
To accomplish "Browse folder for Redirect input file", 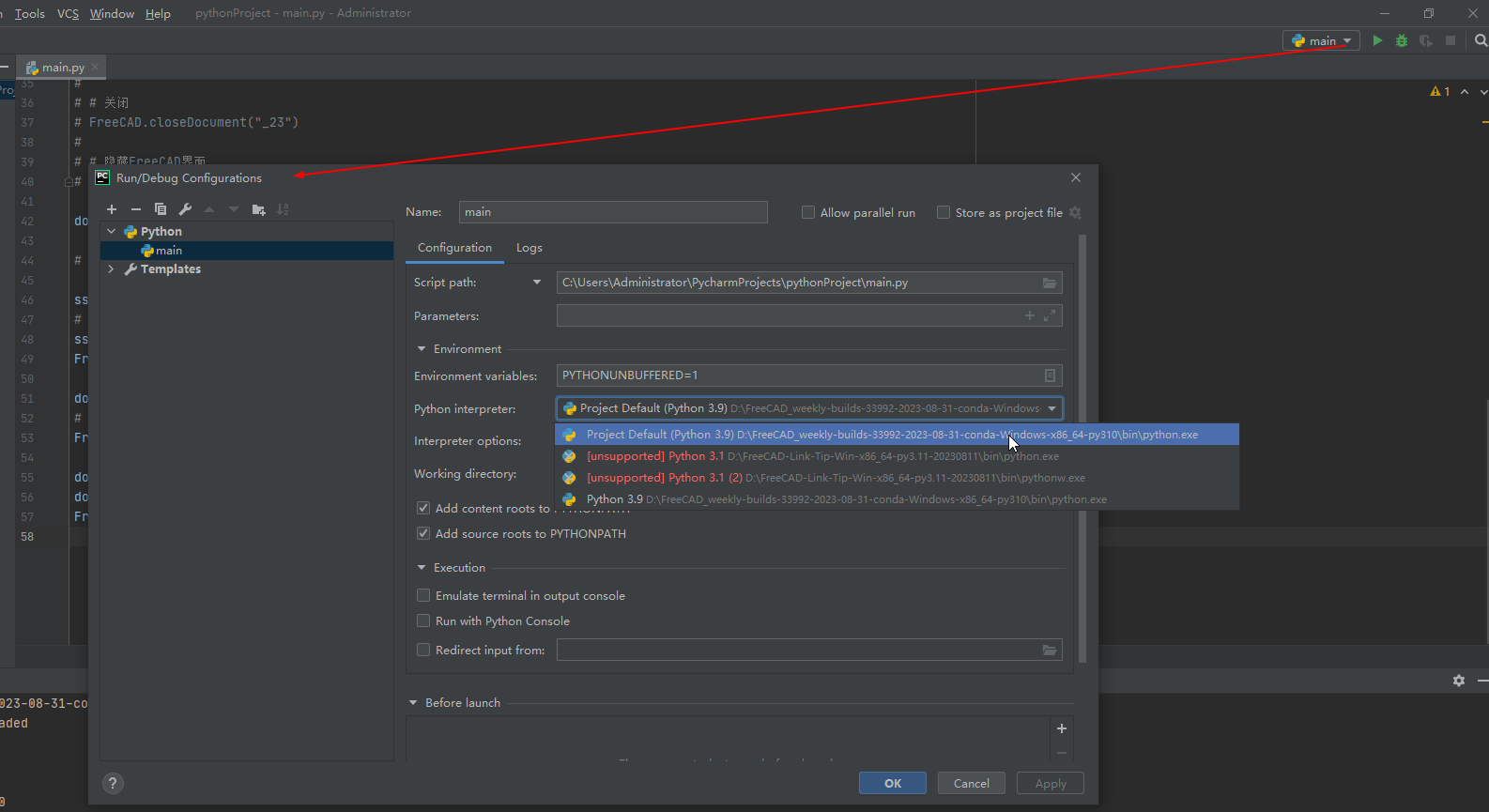I will tap(1050, 650).
